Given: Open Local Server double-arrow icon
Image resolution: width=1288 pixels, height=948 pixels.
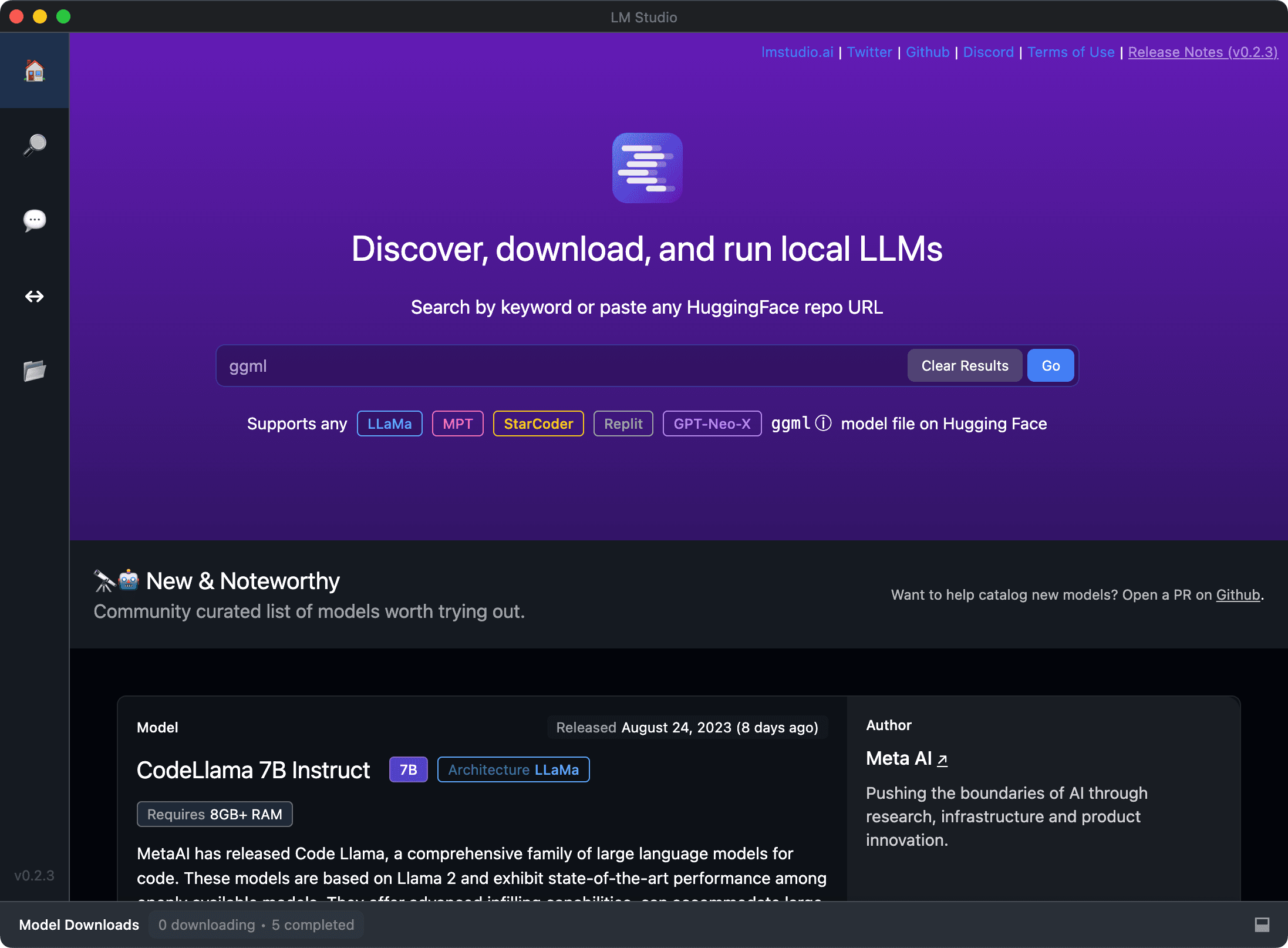Looking at the screenshot, I should [34, 296].
